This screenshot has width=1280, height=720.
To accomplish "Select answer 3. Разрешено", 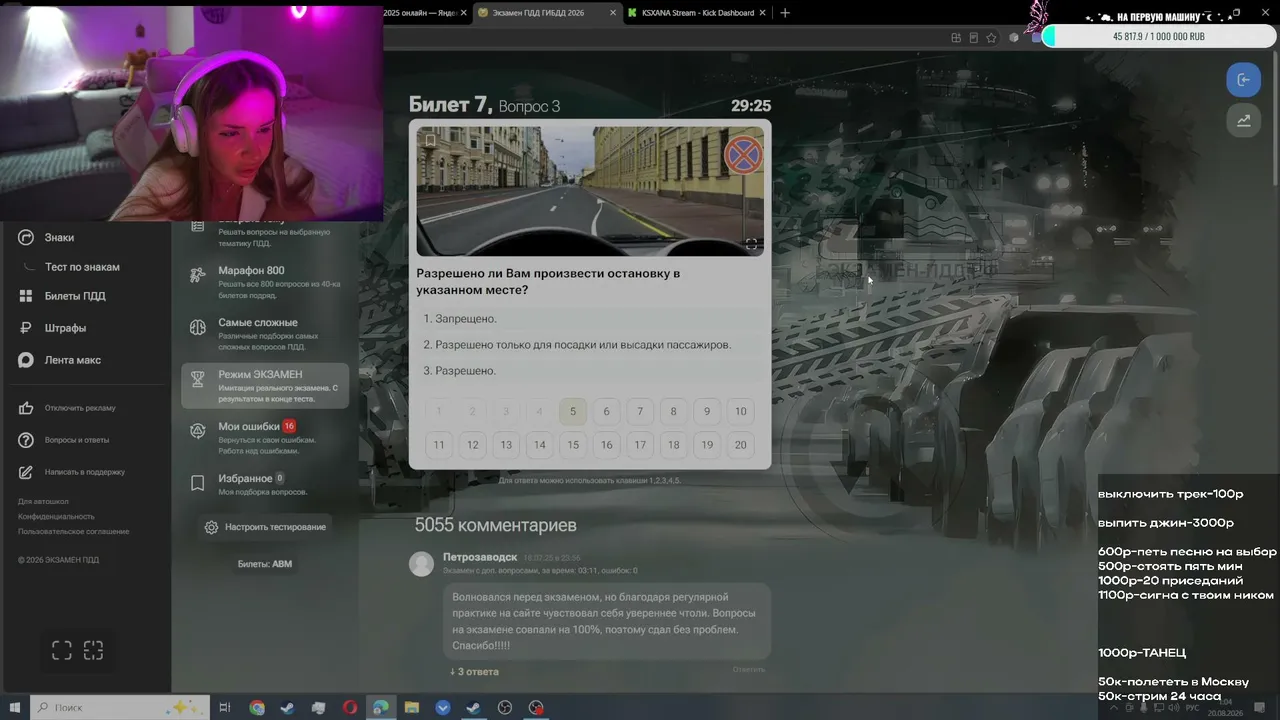I will pos(590,371).
